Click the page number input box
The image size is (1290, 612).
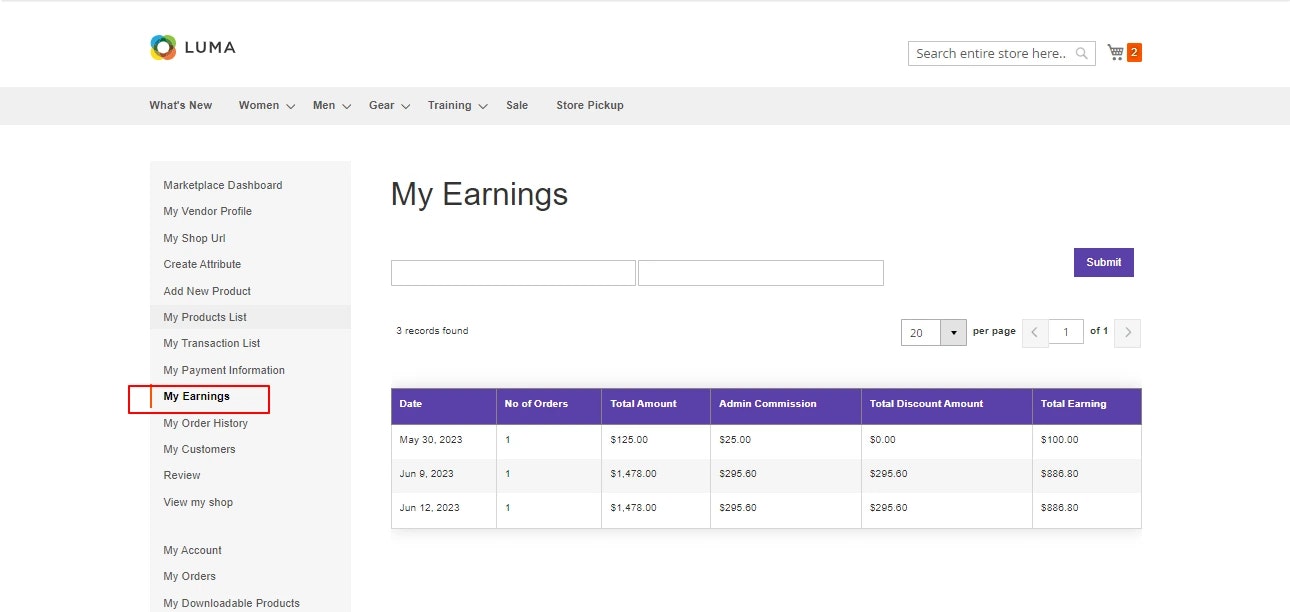click(x=1066, y=332)
